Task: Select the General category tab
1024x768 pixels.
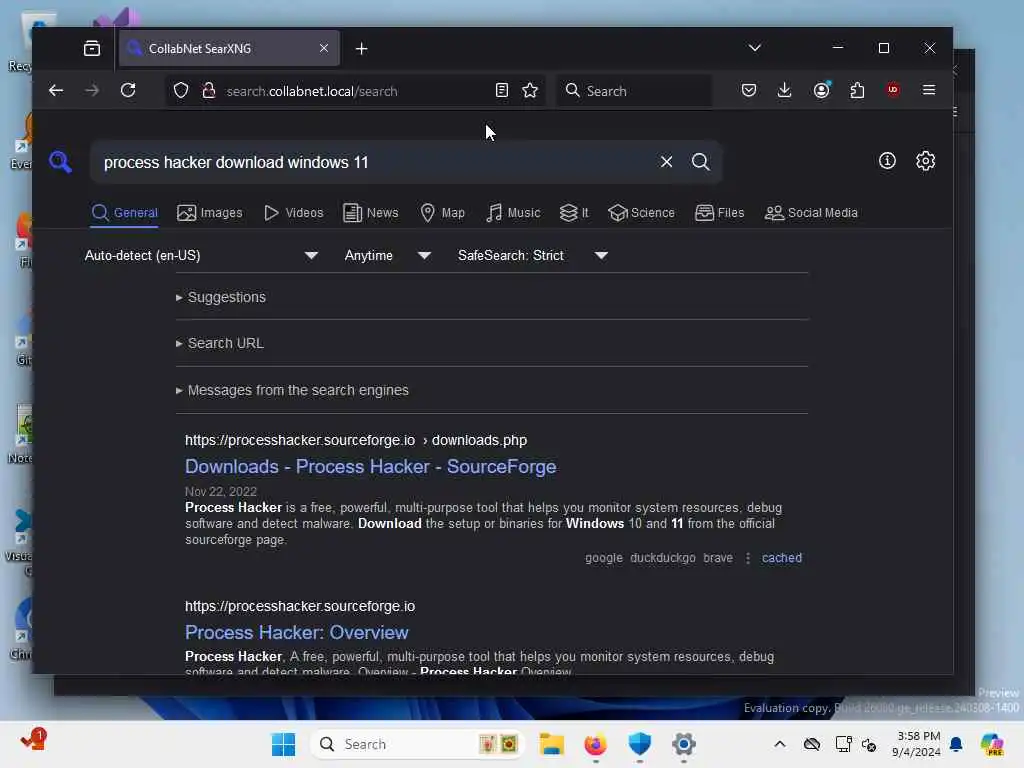Action: pos(125,213)
